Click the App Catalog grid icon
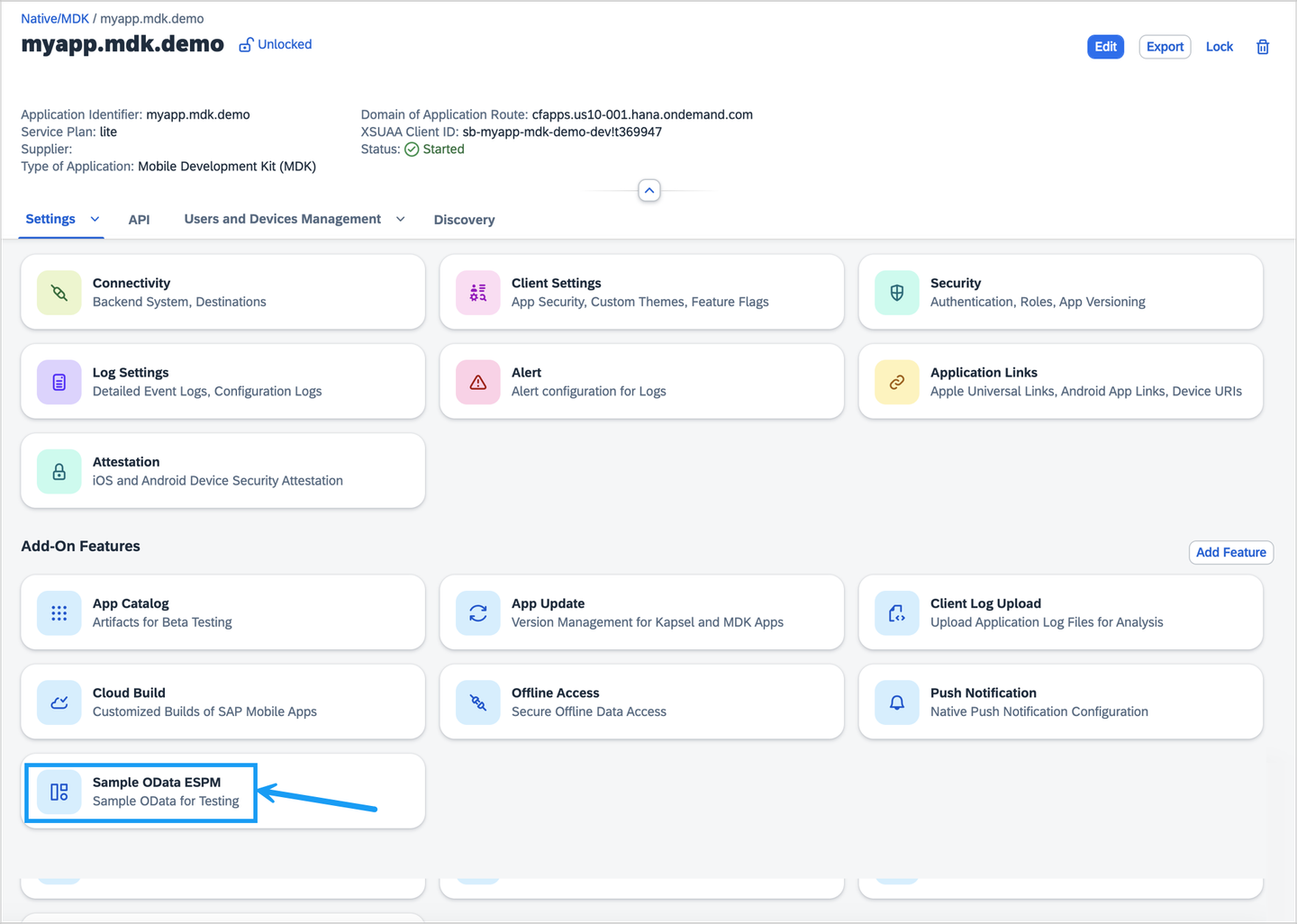The image size is (1297, 924). [x=59, y=613]
